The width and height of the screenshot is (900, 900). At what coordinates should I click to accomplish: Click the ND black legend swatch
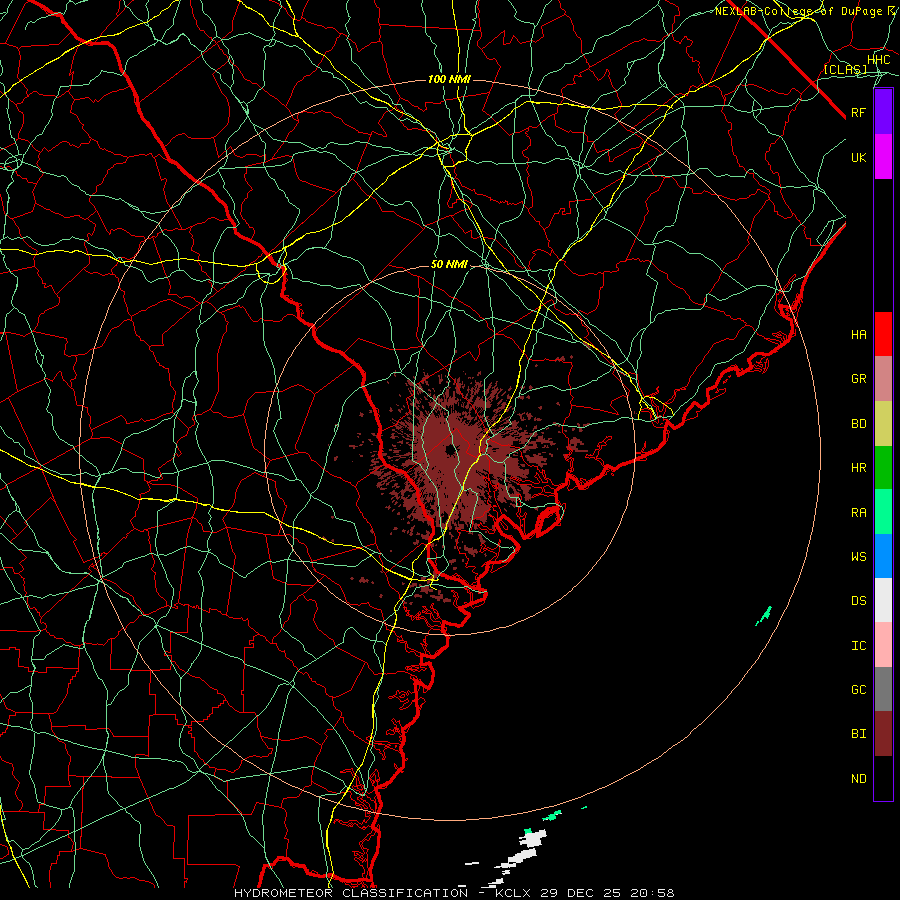[883, 778]
